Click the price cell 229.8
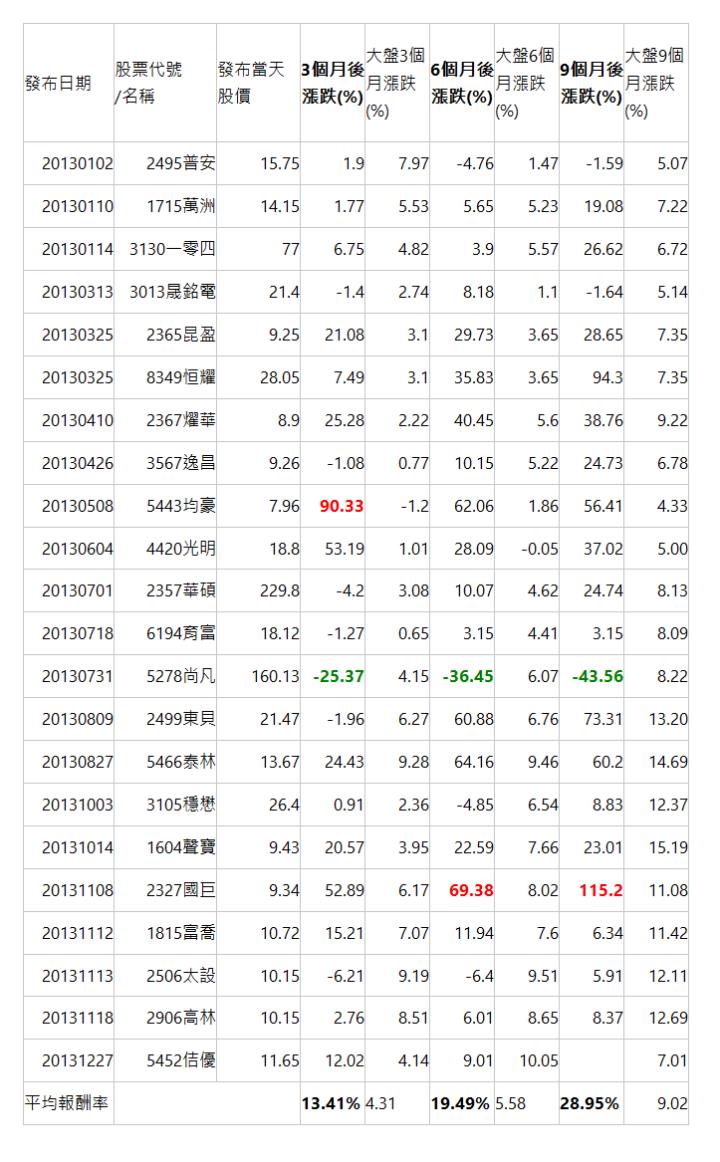 tap(279, 591)
